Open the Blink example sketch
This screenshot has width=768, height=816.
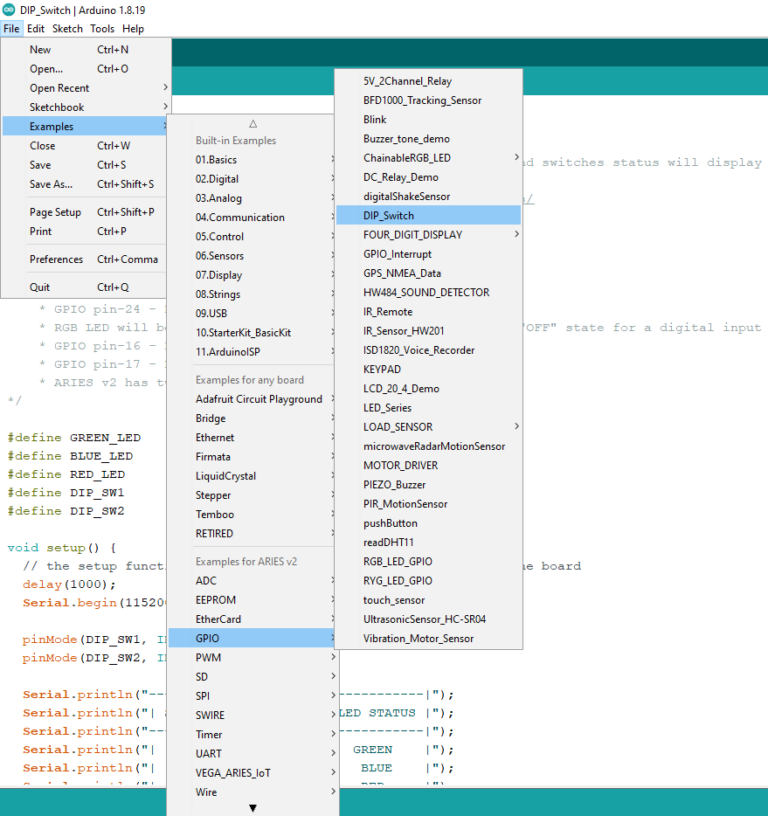pos(375,119)
